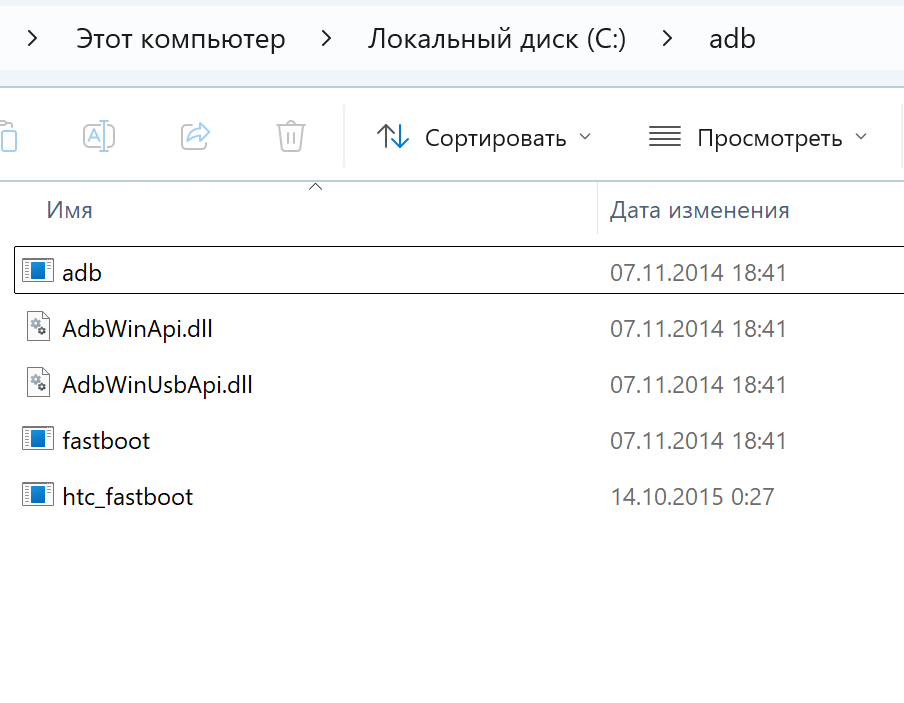The width and height of the screenshot is (904, 703).
Task: Click the sort-direction caret above the columns
Action: coord(315,186)
